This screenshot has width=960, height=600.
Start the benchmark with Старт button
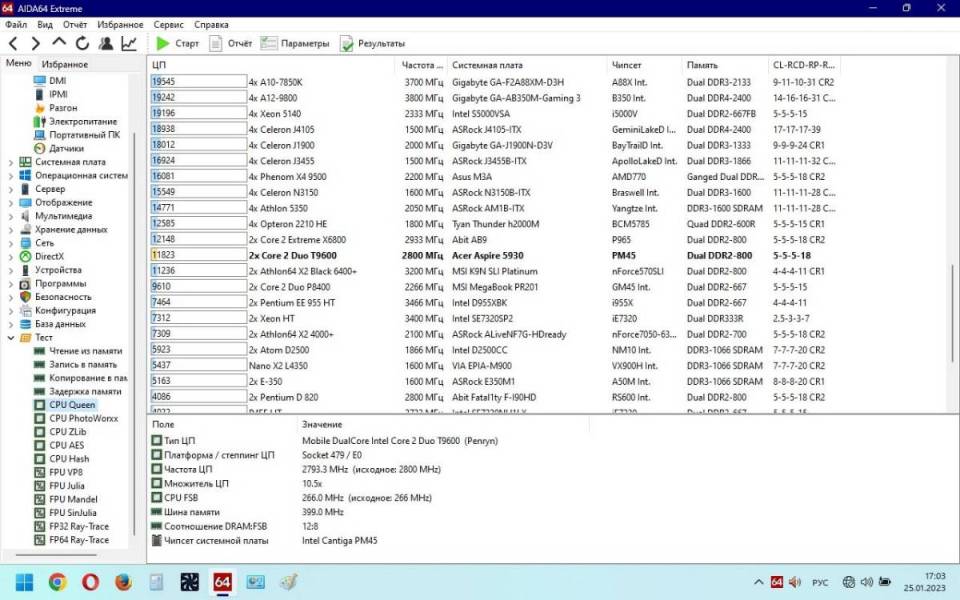[x=177, y=44]
